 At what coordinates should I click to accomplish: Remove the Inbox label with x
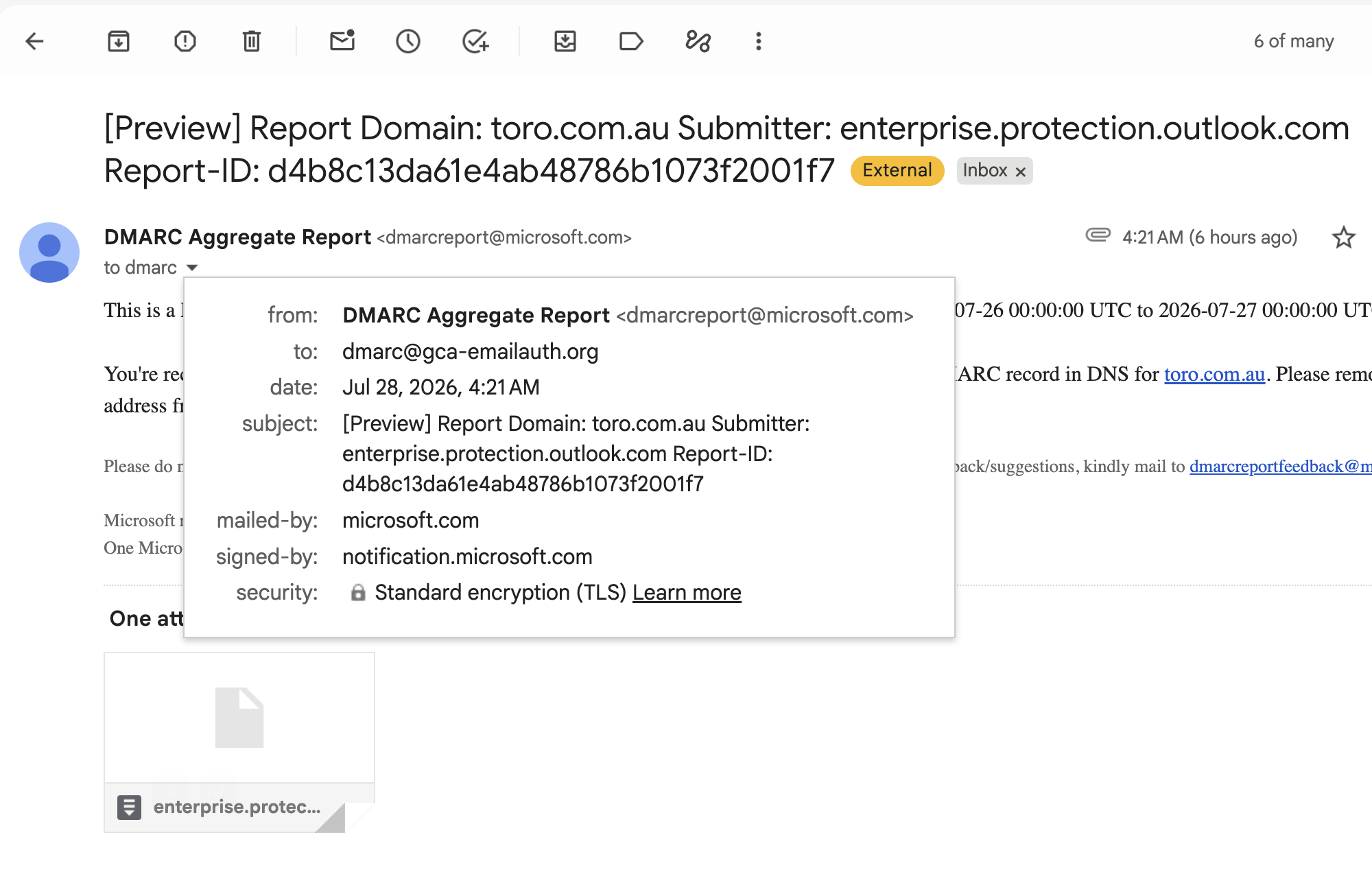pyautogui.click(x=1021, y=172)
